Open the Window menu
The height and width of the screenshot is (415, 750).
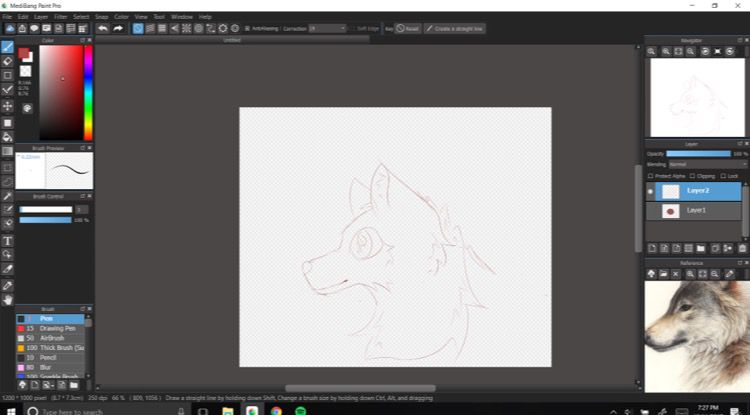tap(181, 17)
